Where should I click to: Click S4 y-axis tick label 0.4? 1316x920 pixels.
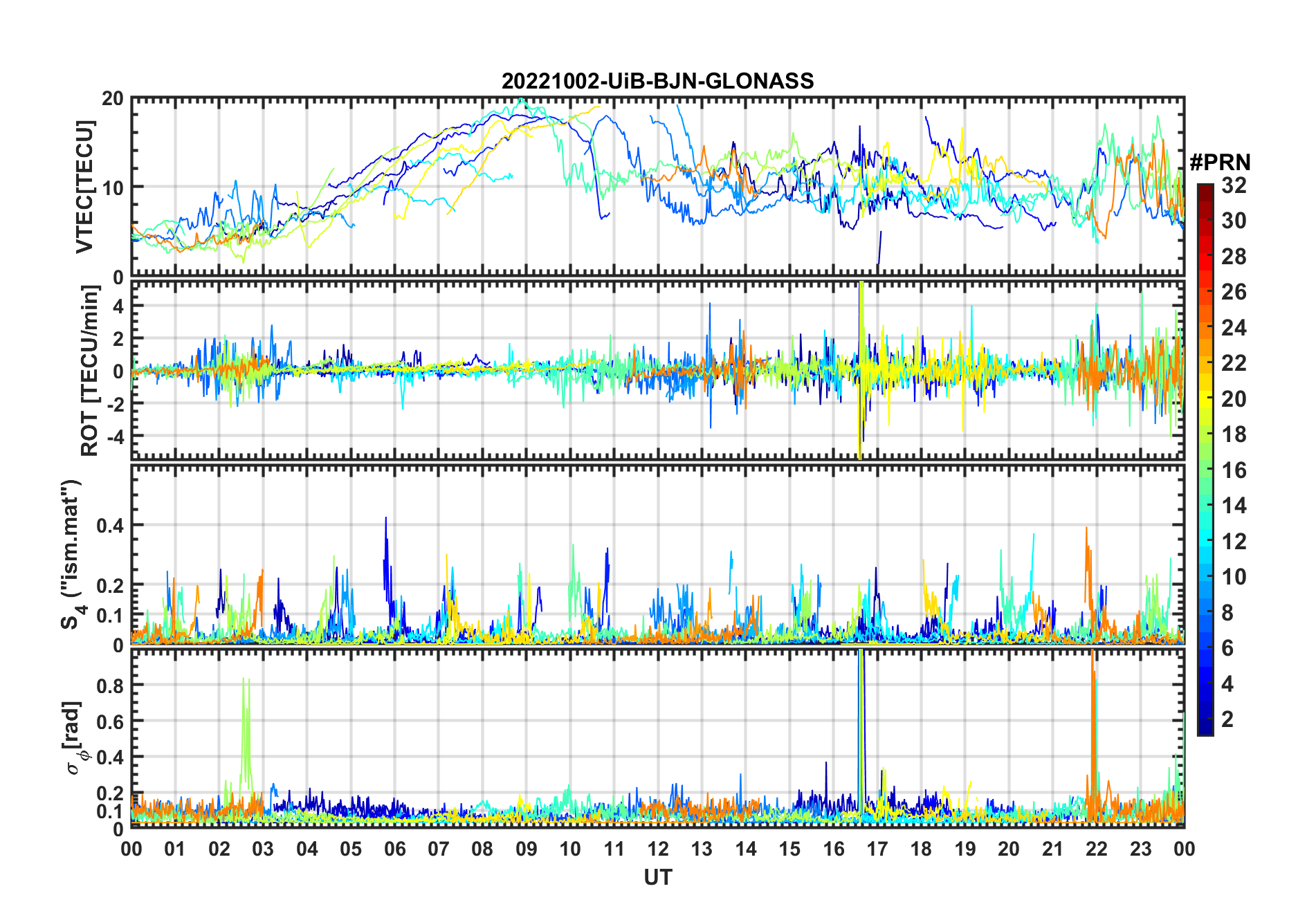coord(111,525)
